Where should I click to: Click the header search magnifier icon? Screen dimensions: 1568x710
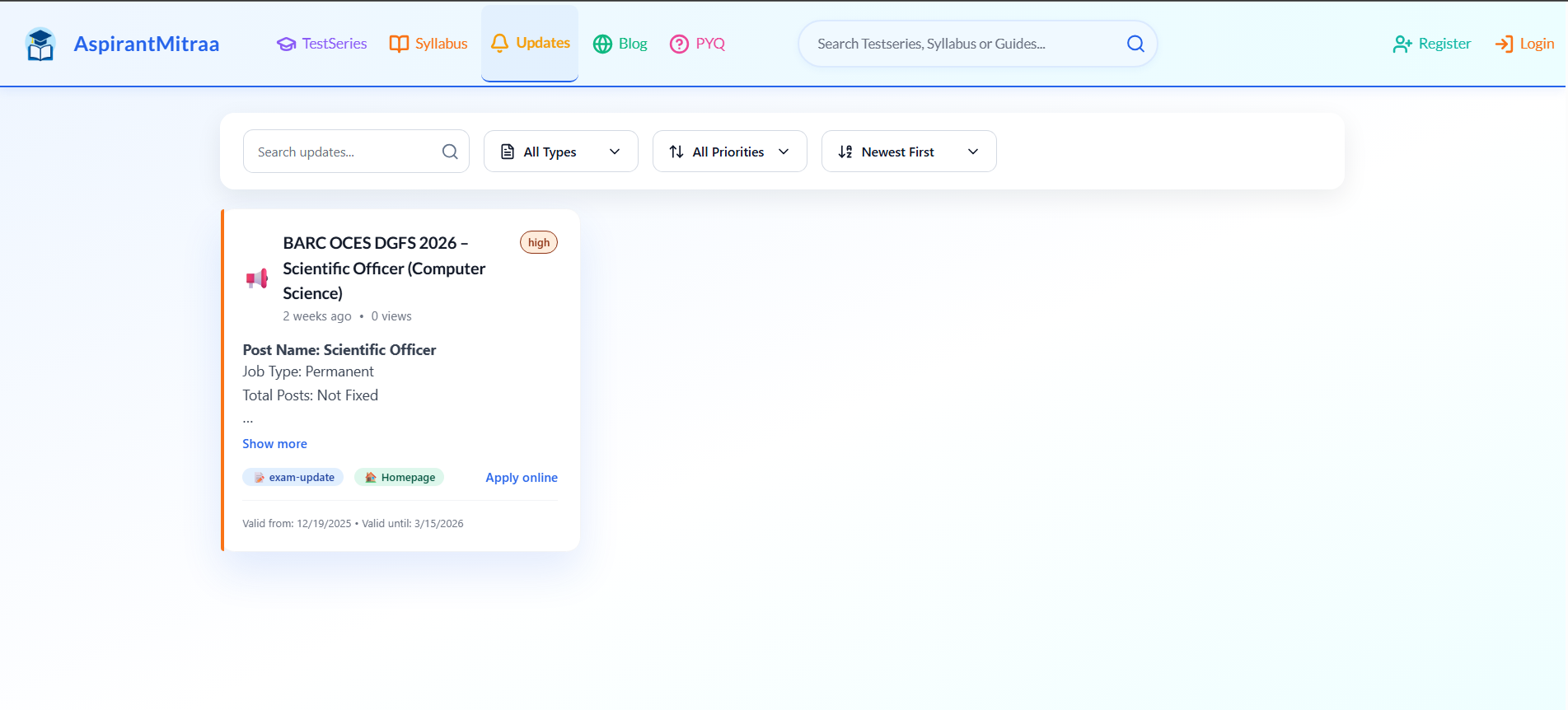pos(1135,44)
